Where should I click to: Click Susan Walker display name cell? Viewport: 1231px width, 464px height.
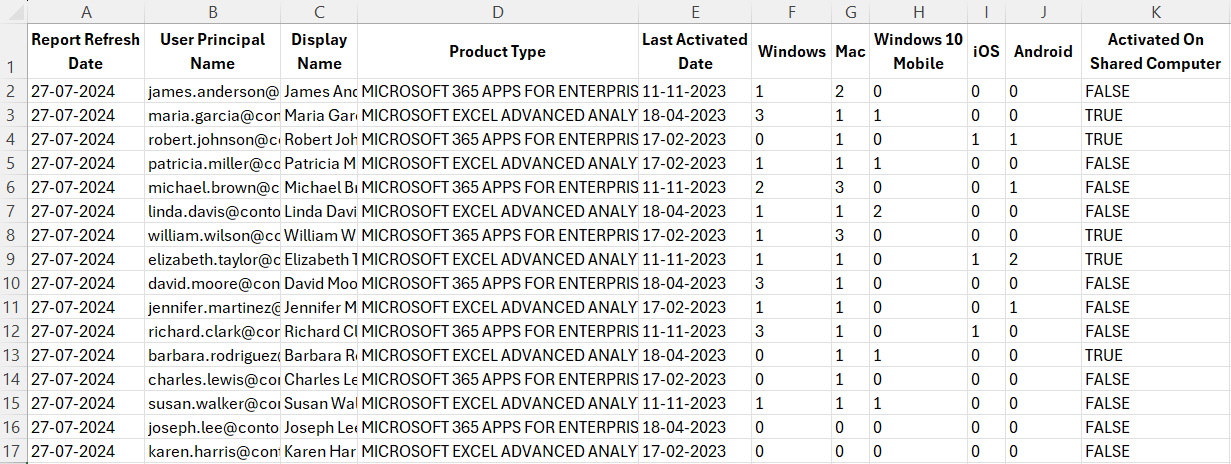tap(319, 403)
